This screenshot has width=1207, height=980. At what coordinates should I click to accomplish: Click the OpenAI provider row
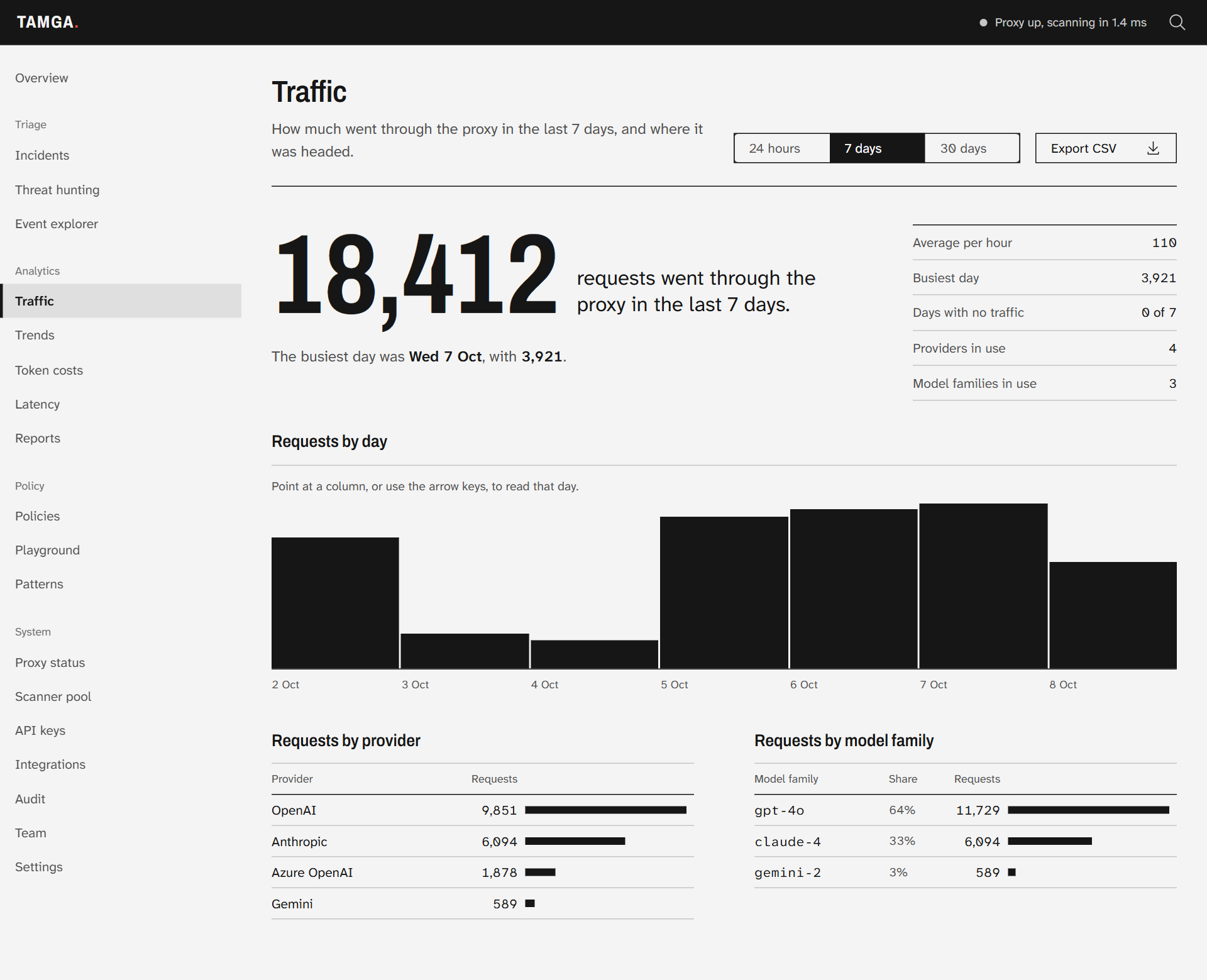point(483,810)
